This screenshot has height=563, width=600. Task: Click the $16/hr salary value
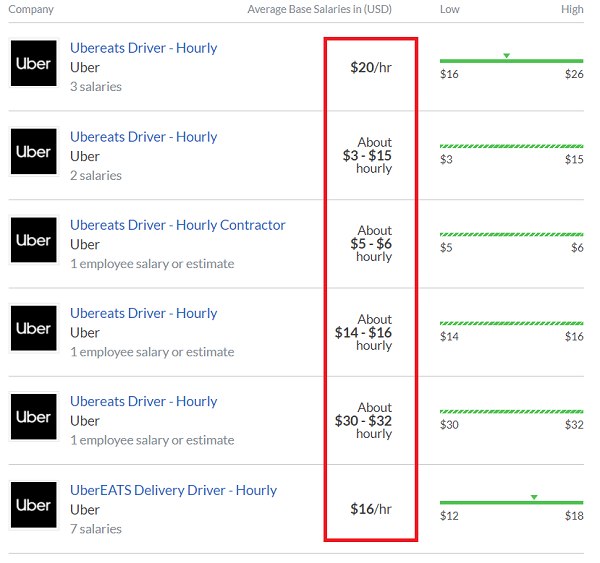pos(371,509)
